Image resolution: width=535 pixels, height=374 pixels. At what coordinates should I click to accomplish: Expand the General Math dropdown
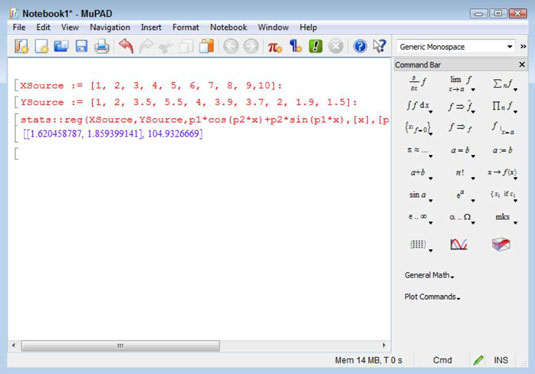pyautogui.click(x=429, y=275)
